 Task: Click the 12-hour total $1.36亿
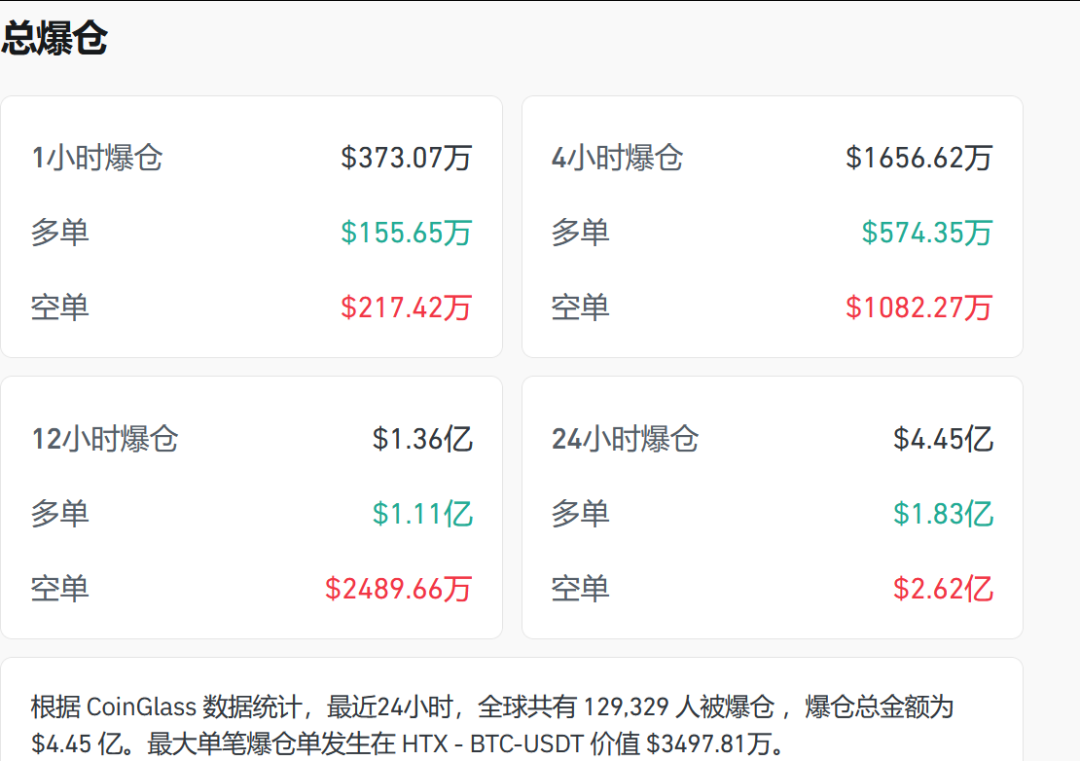pyautogui.click(x=422, y=439)
